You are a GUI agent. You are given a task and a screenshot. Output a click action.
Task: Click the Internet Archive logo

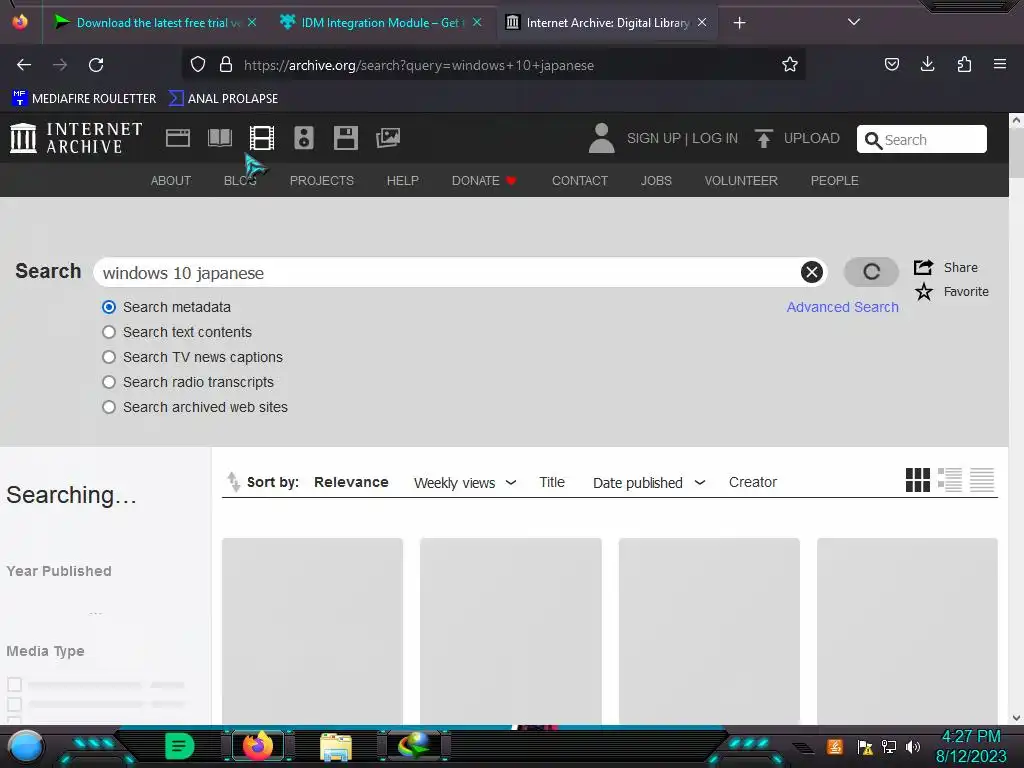pyautogui.click(x=76, y=138)
